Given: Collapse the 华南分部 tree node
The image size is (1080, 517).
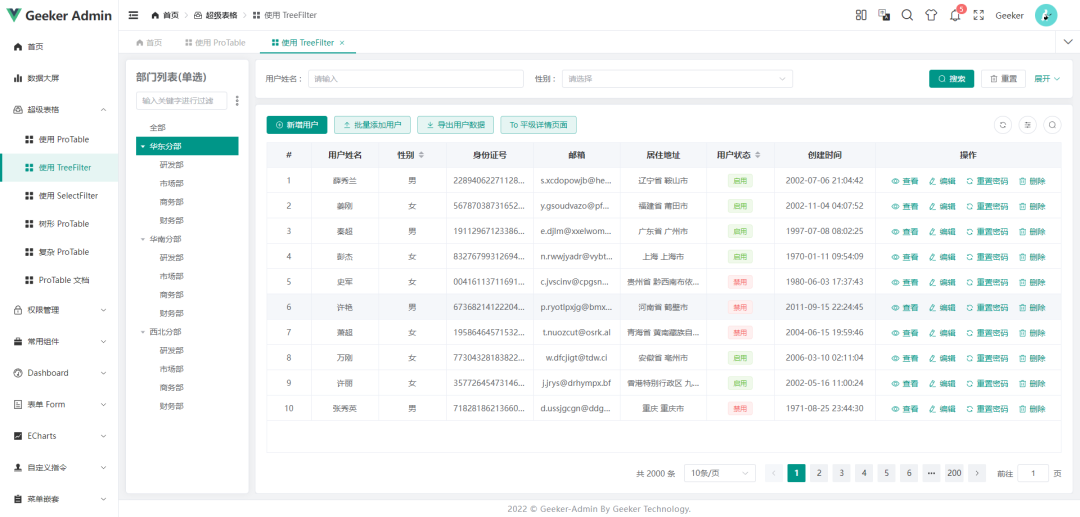Looking at the screenshot, I should click(142, 239).
